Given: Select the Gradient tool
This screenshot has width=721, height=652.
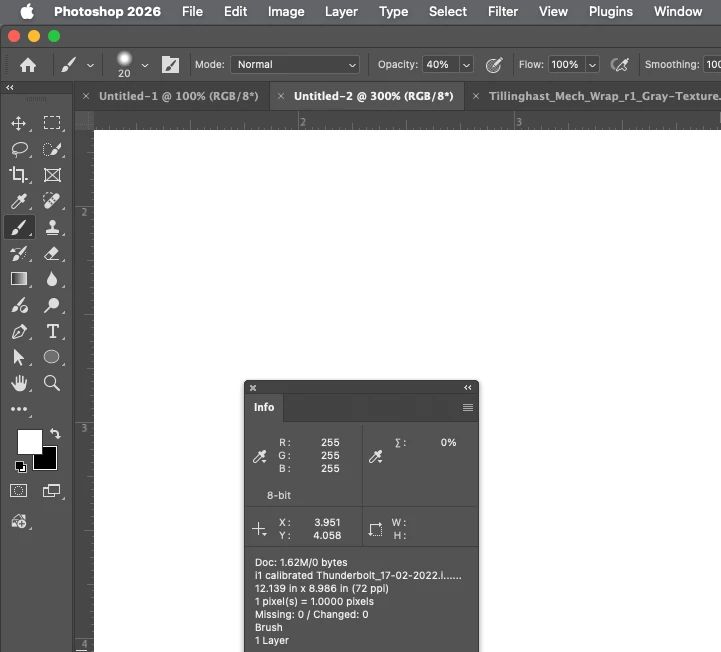Looking at the screenshot, I should tap(19, 279).
